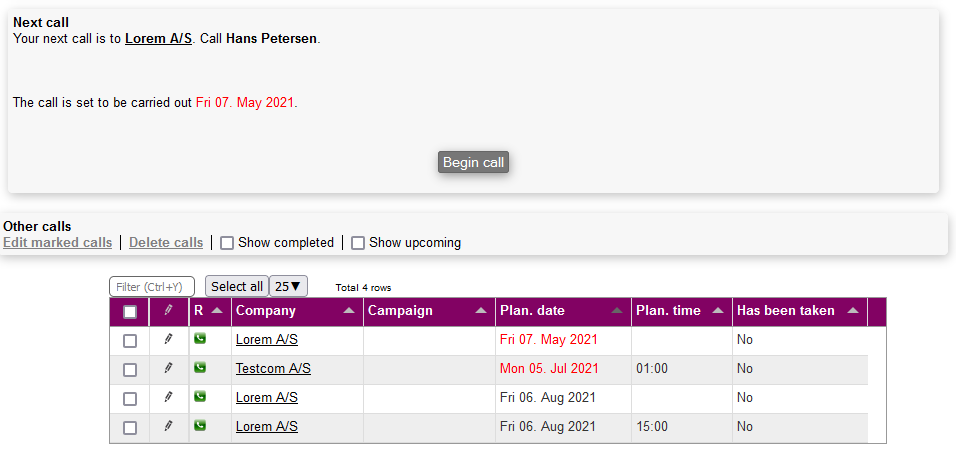Screen dimensions: 956x451
Task: Sort the table by Plan. date column
Action: (x=617, y=311)
